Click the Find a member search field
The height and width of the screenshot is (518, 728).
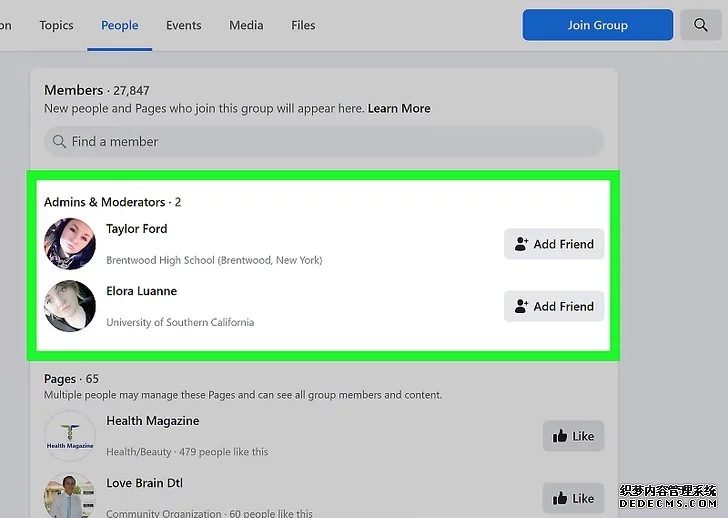[x=324, y=142]
